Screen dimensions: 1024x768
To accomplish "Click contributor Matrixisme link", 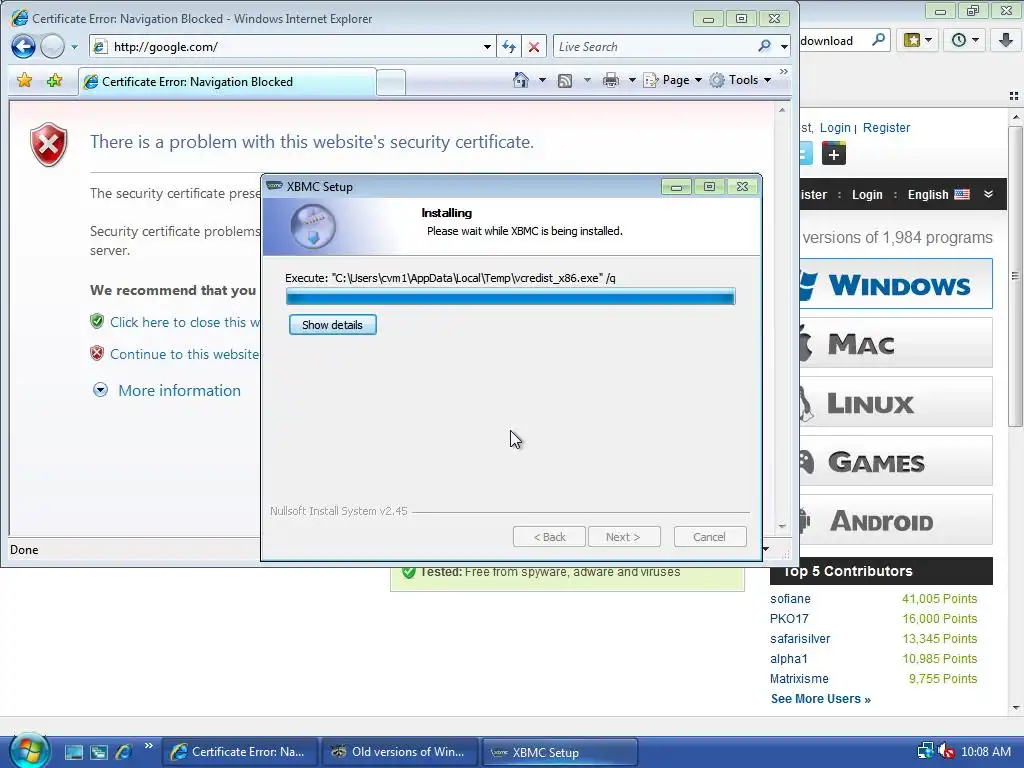I will click(799, 679).
